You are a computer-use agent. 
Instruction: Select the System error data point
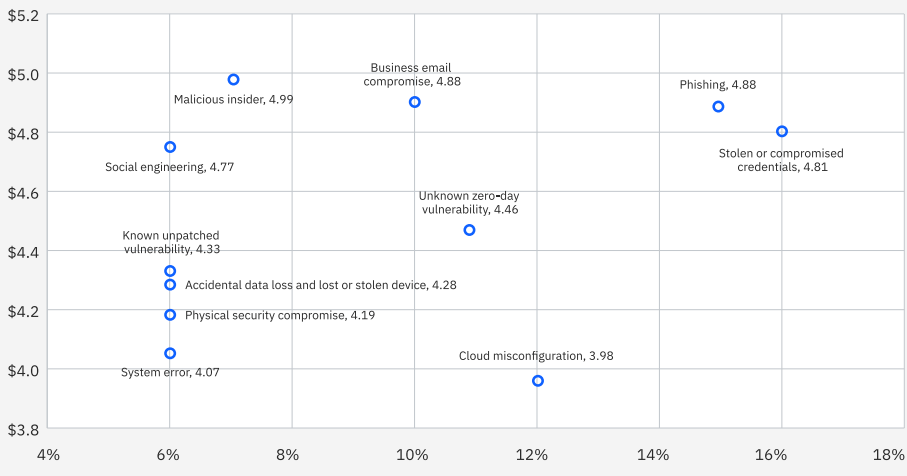[x=170, y=353]
